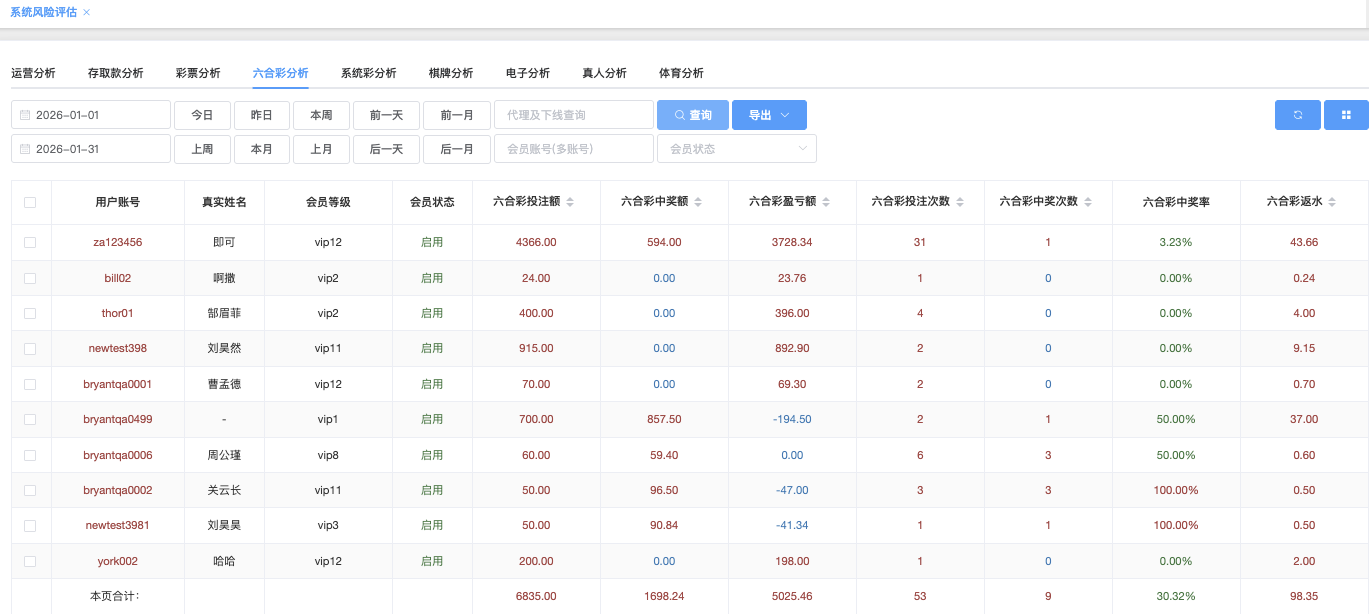Sort by 六合彩盈亏额 column
The width and height of the screenshot is (1369, 614).
coord(826,202)
